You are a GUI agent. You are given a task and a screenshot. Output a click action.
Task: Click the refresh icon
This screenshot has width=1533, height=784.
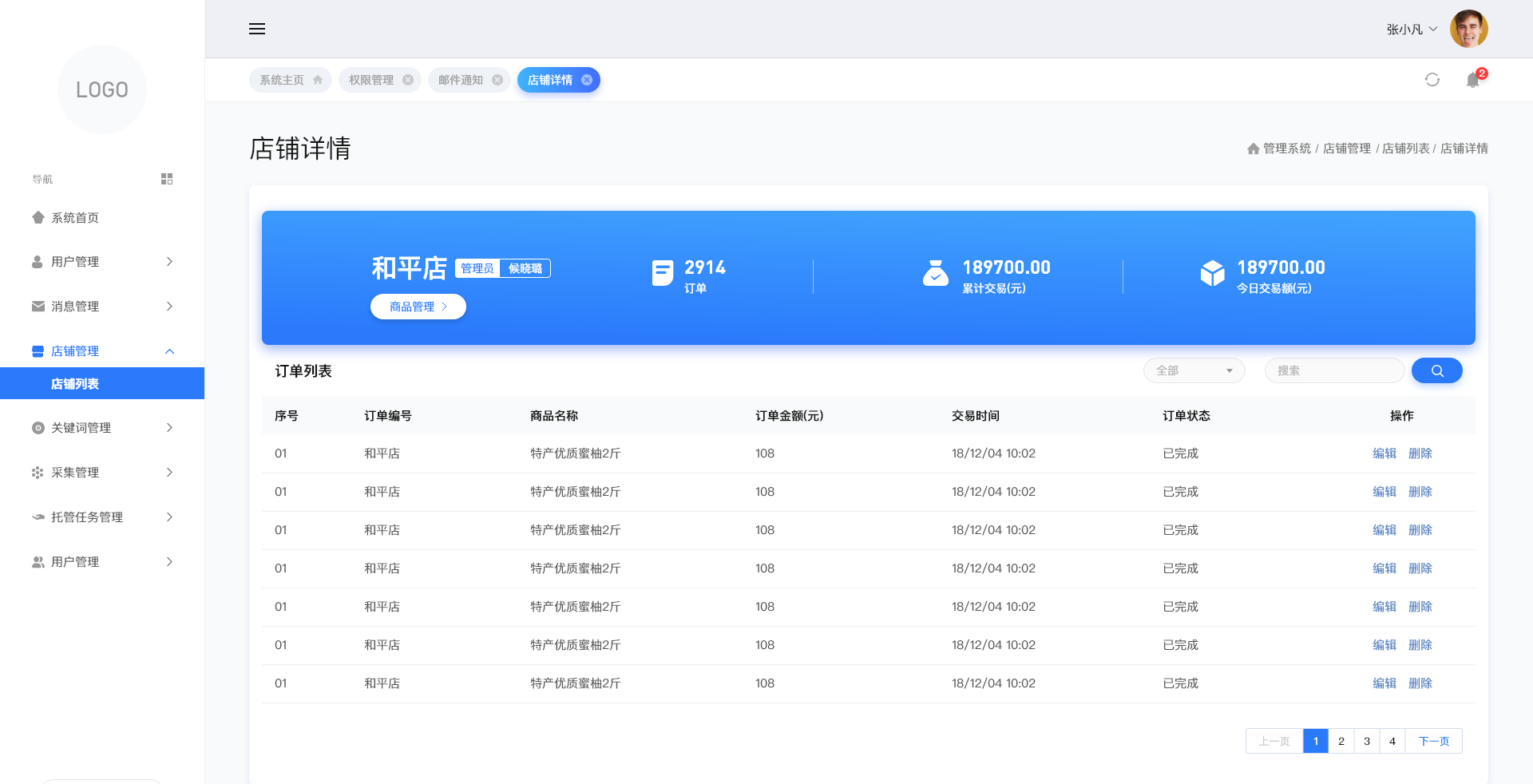pos(1432,80)
